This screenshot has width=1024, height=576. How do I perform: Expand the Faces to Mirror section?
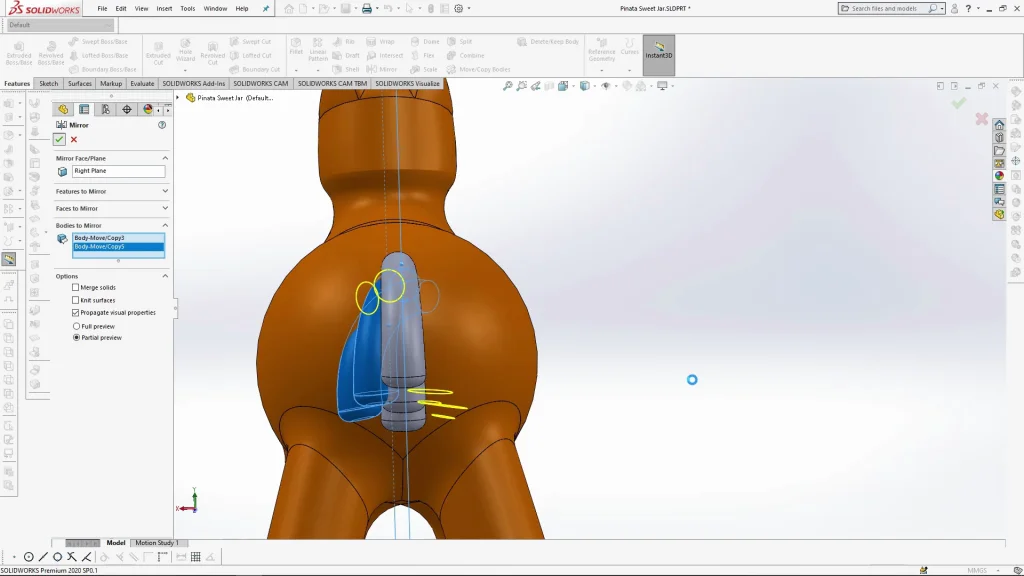[165, 208]
